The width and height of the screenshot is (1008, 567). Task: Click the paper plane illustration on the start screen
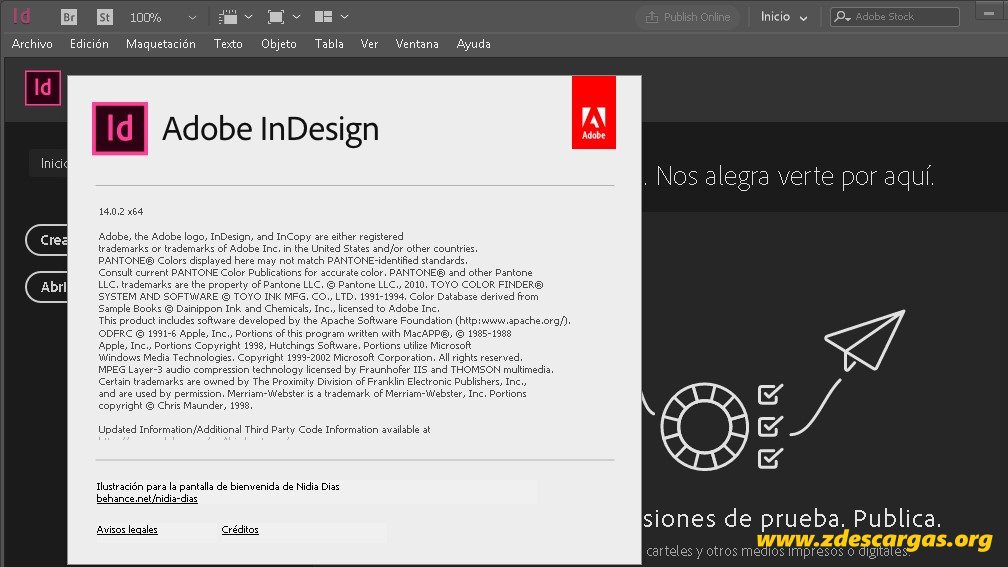[x=865, y=341]
